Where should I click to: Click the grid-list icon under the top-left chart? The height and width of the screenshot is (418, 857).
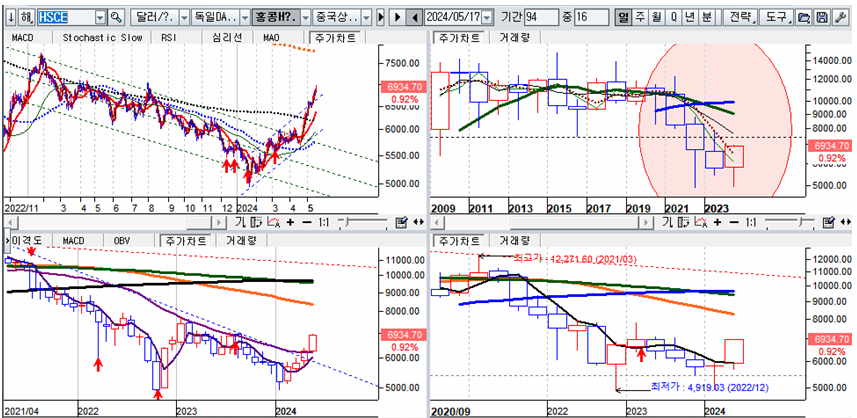point(257,222)
